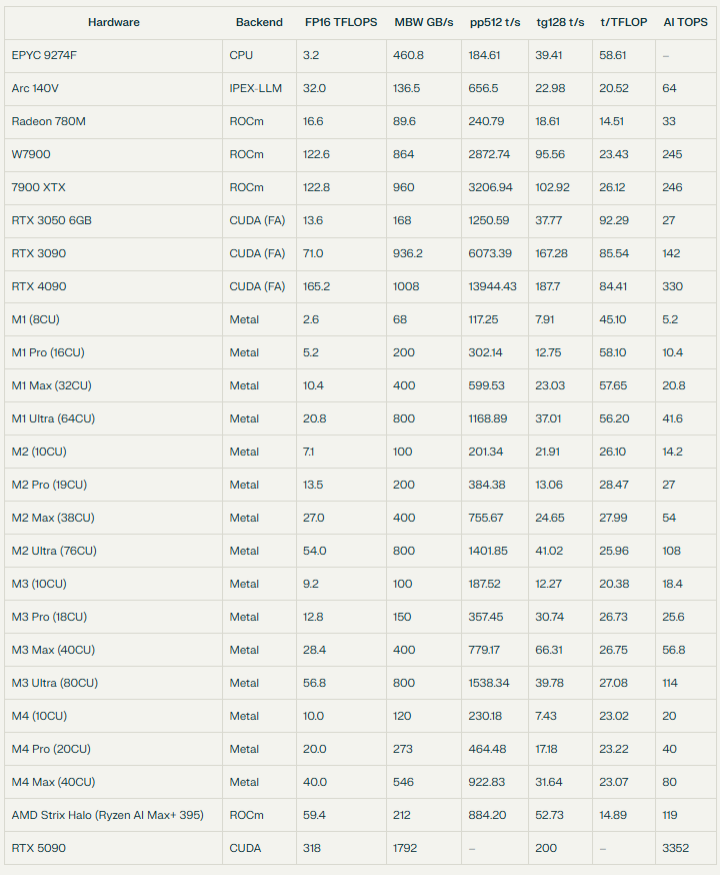Click the Backend column header

[x=259, y=22]
